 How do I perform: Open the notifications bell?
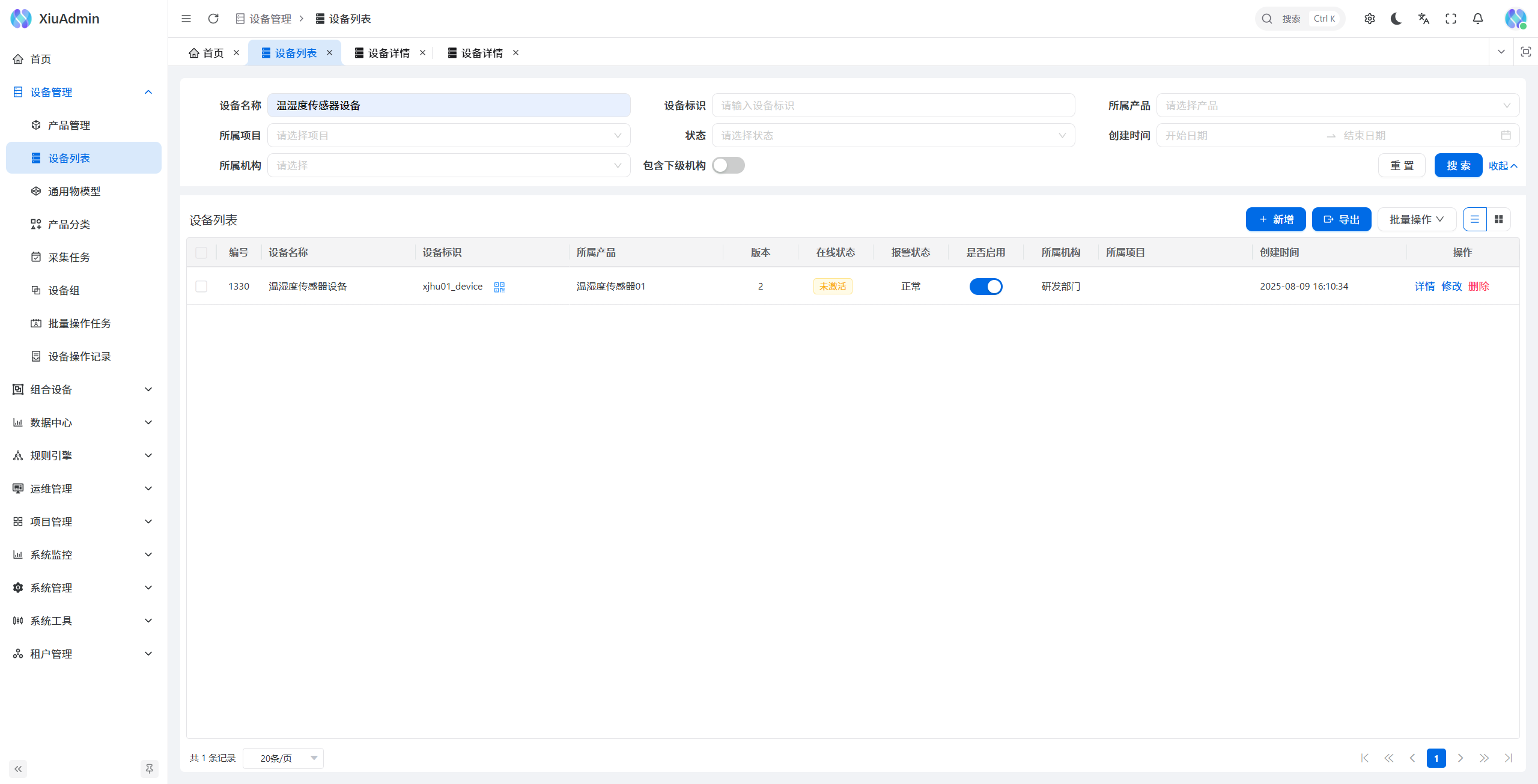[1478, 19]
